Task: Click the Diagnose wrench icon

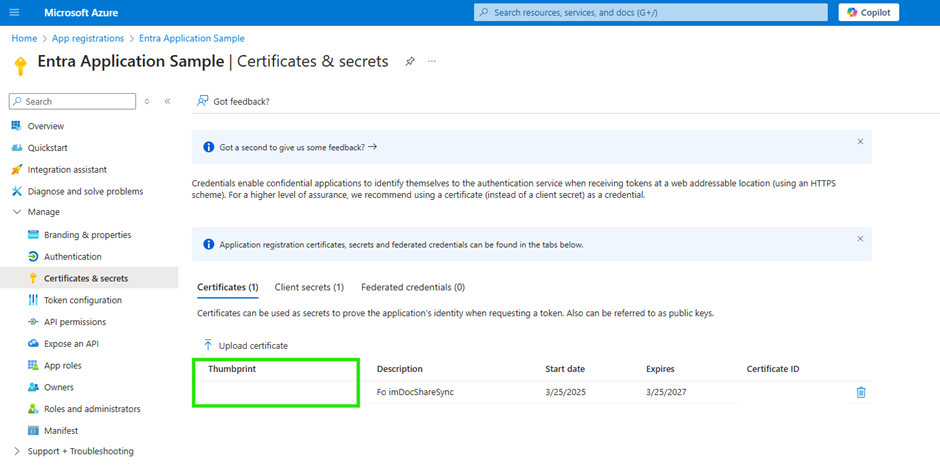Action: tap(17, 191)
